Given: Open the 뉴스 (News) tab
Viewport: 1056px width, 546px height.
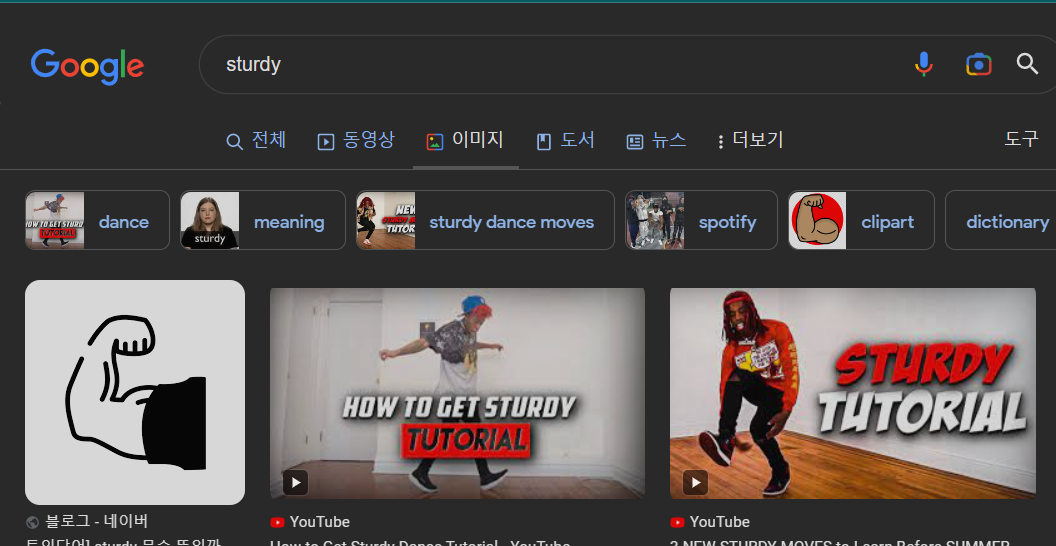Looking at the screenshot, I should 657,141.
